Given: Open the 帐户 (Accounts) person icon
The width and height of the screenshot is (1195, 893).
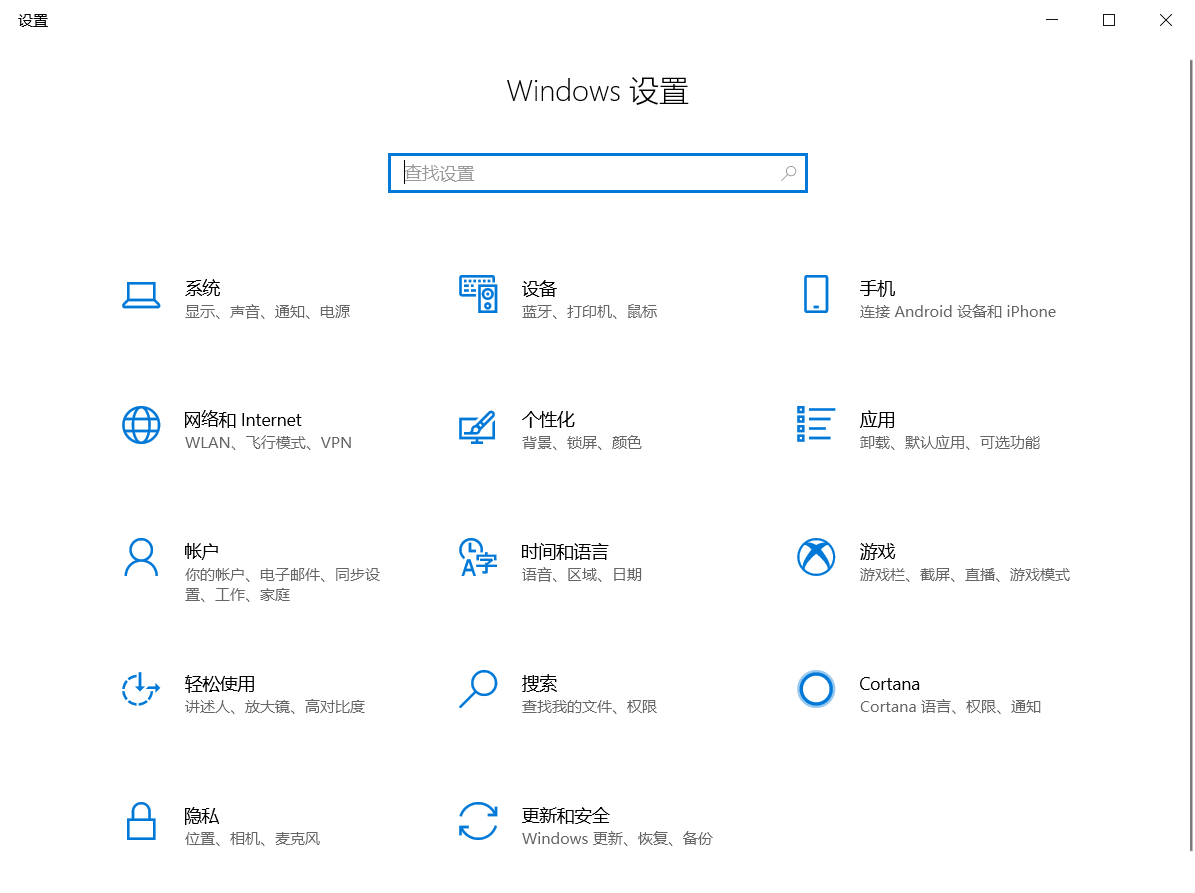Looking at the screenshot, I should point(141,557).
